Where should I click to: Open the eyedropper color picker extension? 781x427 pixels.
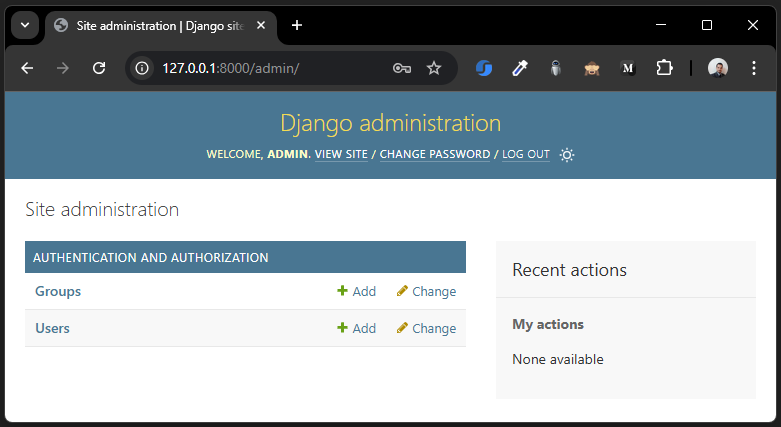tap(519, 68)
